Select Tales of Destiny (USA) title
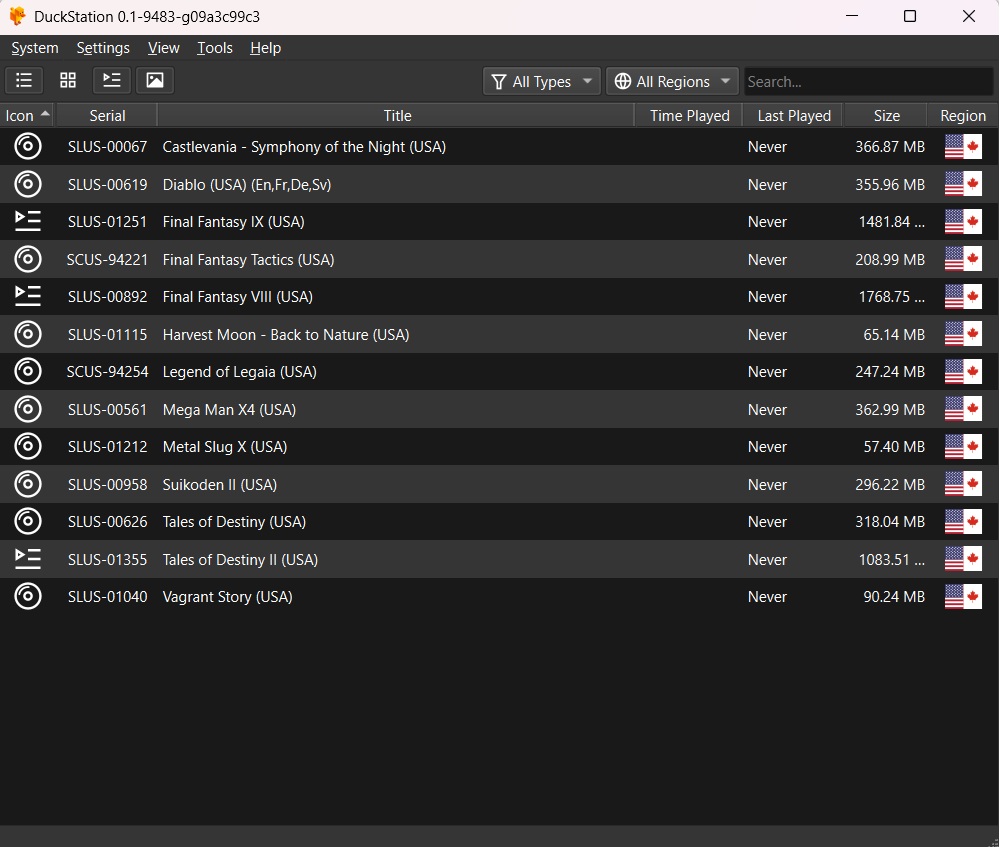1000x847 pixels. tap(234, 522)
